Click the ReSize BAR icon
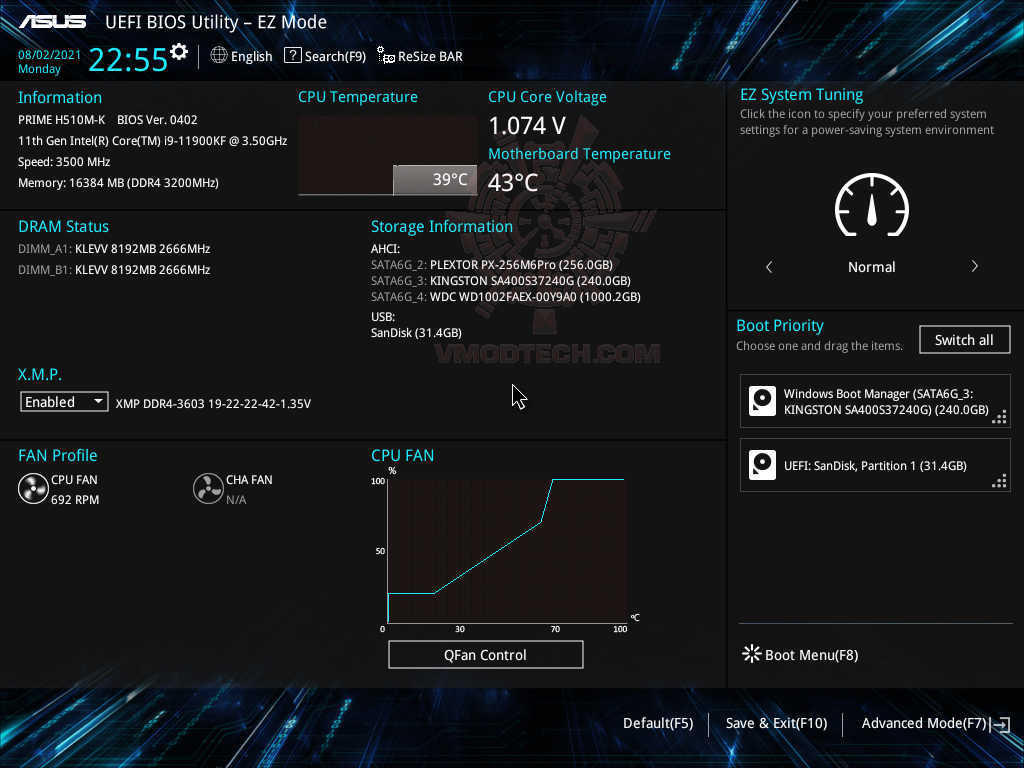The image size is (1024, 768). click(x=386, y=56)
